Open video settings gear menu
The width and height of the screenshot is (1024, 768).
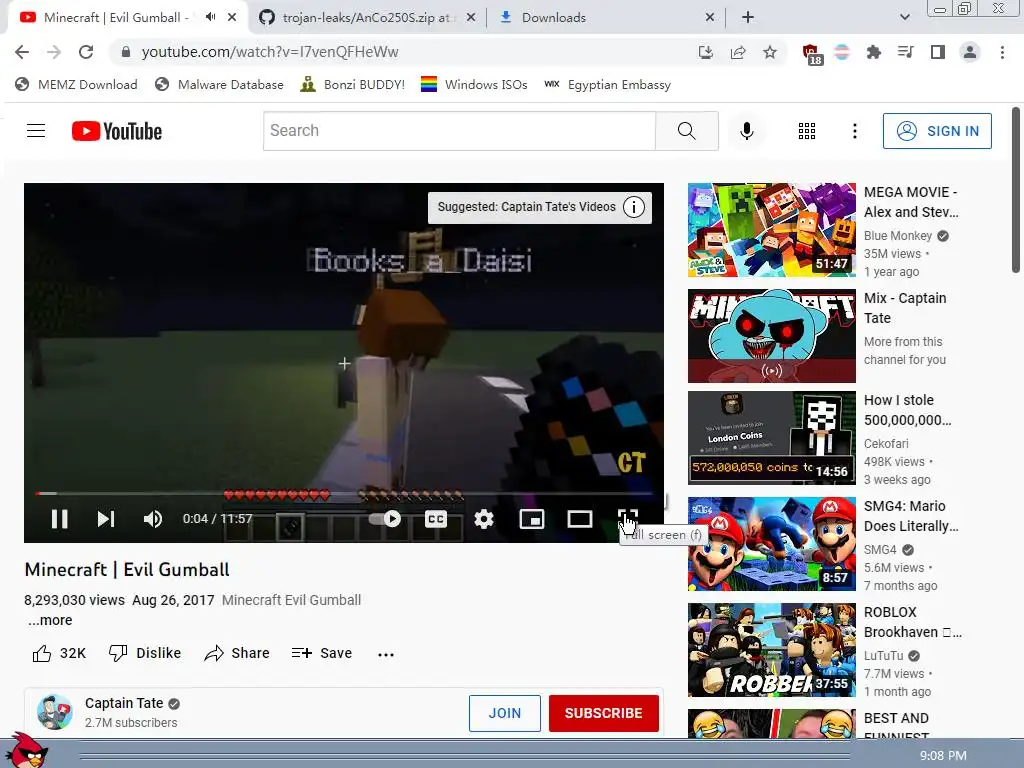click(x=484, y=519)
